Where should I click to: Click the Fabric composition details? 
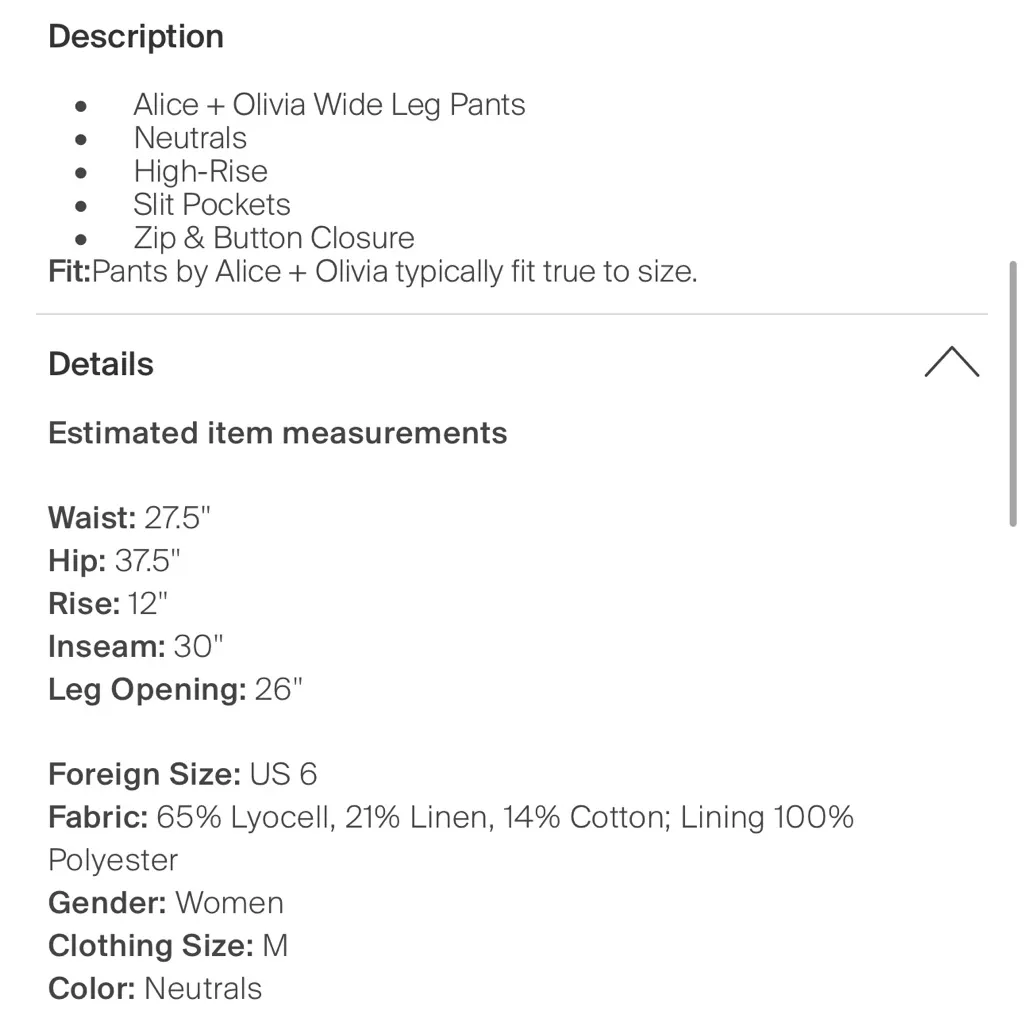450,817
